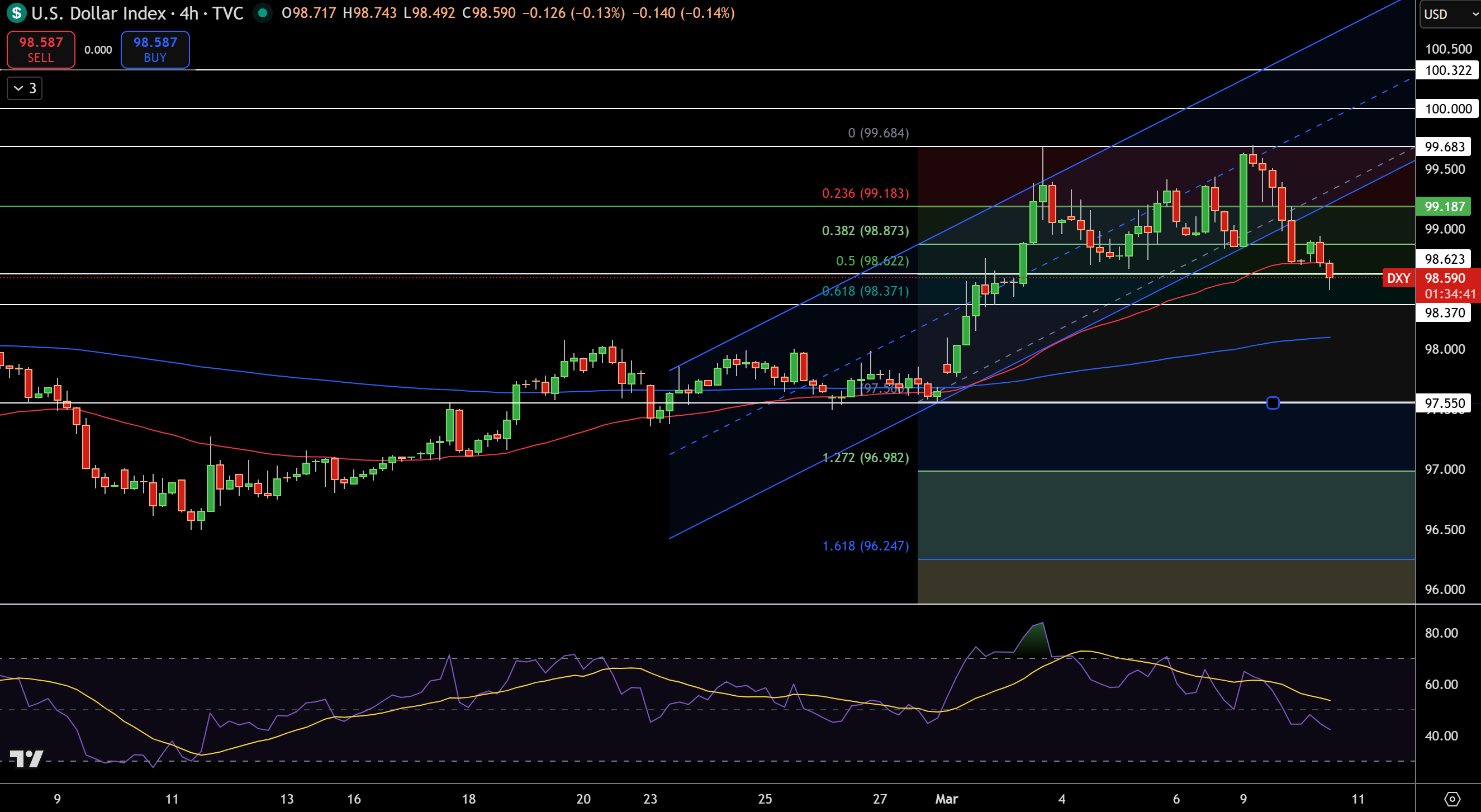Select the blue circle anchor on 97.550 line
The height and width of the screenshot is (812, 1481).
pyautogui.click(x=1273, y=403)
